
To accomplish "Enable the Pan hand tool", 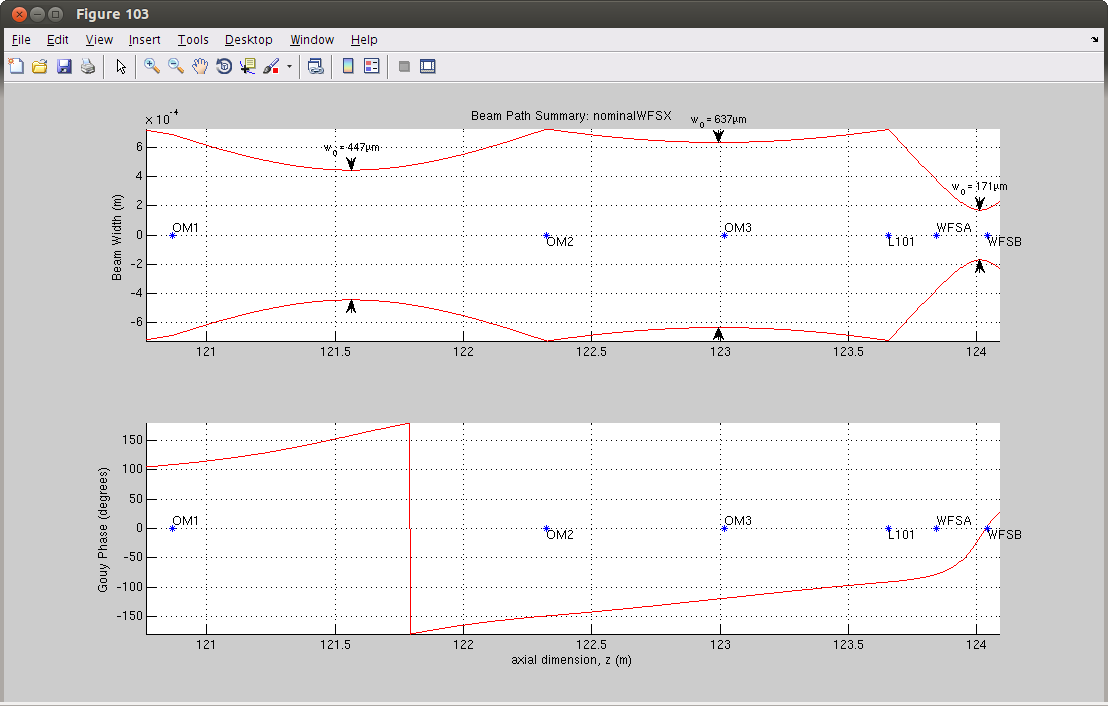I will point(200,66).
